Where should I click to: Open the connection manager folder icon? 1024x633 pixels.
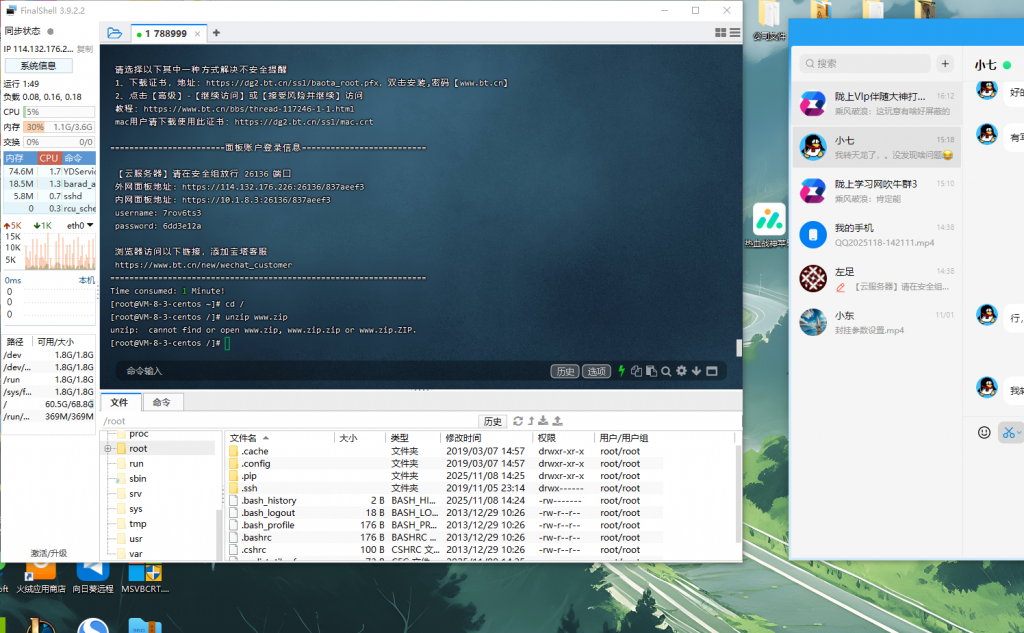115,33
